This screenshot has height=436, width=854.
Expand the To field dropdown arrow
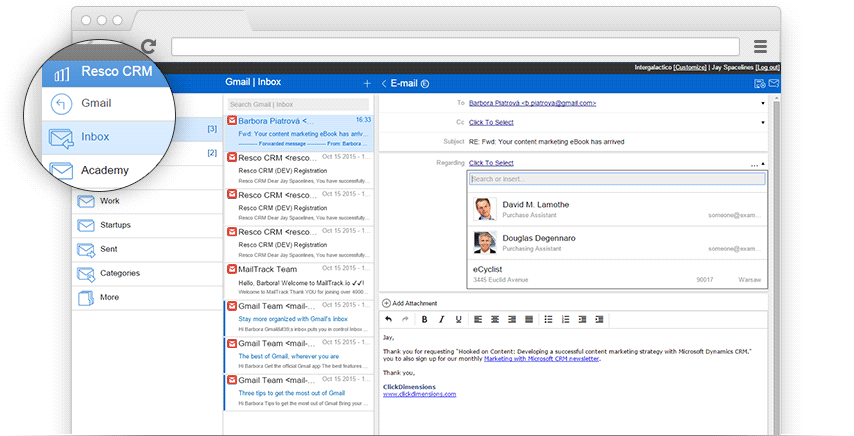[763, 103]
